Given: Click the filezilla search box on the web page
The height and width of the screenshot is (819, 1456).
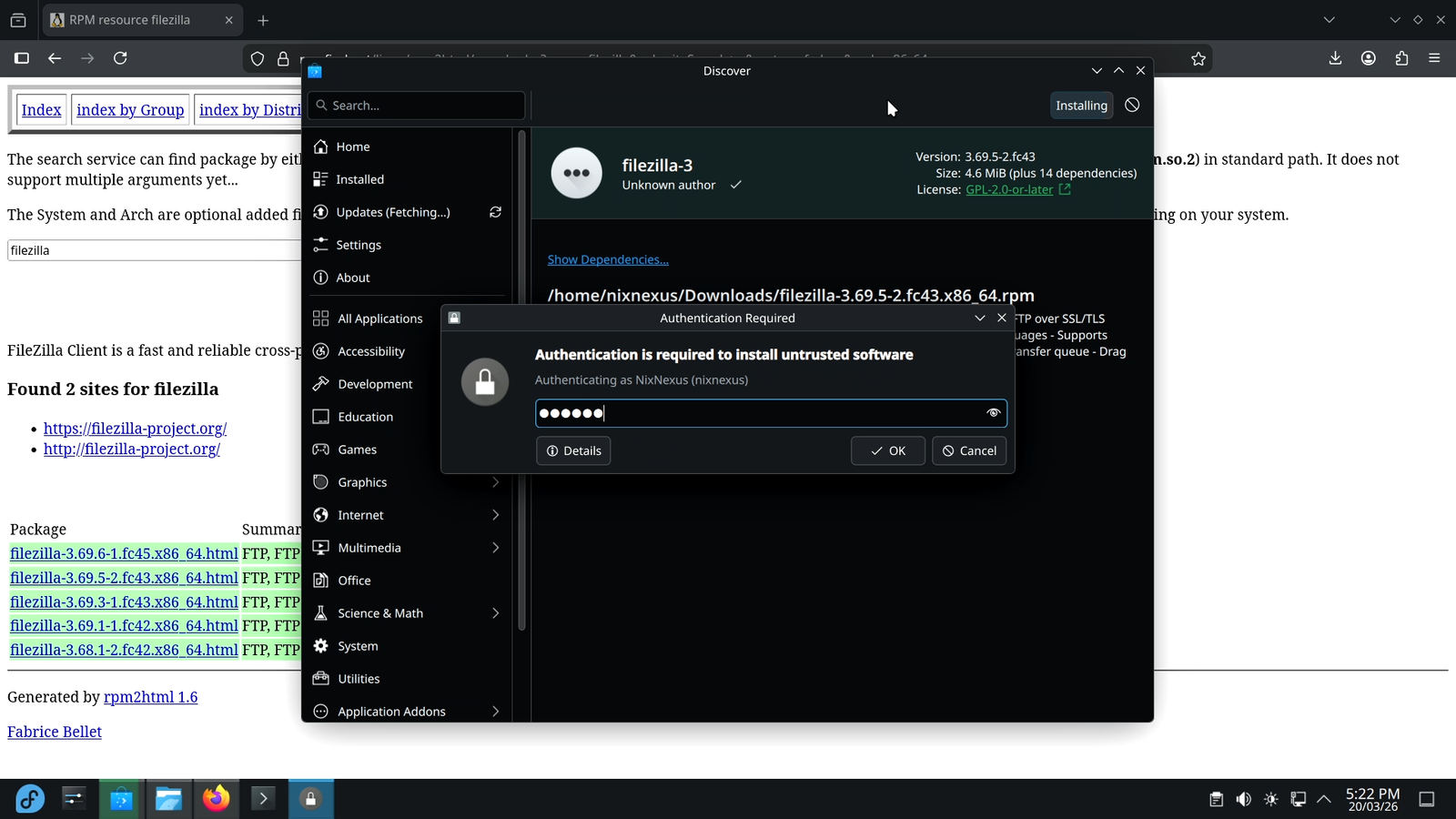Looking at the screenshot, I should 155,250.
